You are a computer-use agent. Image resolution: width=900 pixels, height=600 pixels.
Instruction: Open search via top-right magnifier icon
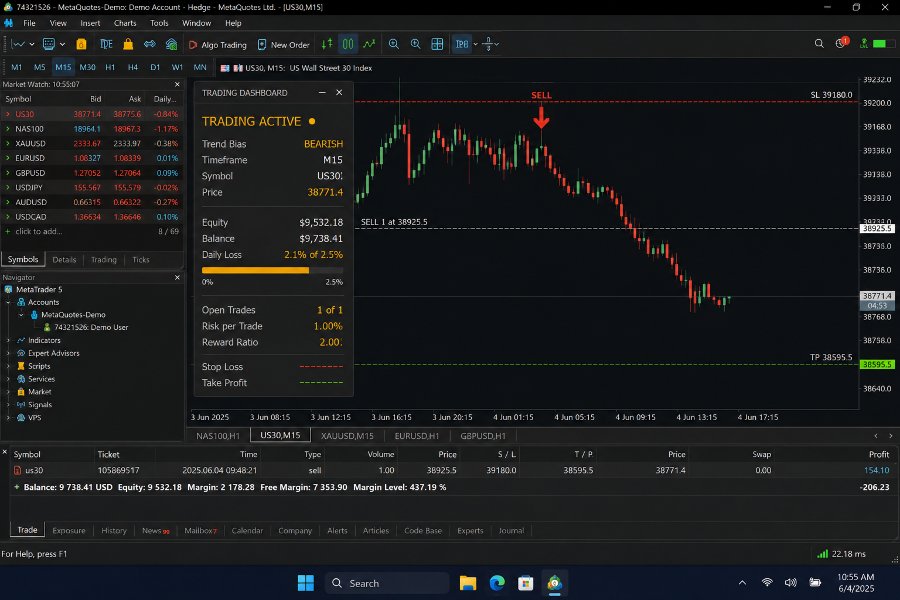(x=819, y=44)
